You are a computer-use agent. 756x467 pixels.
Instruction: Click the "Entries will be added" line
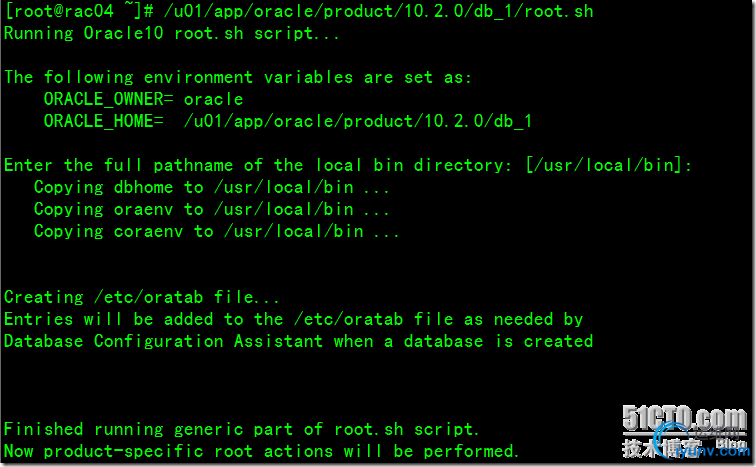[x=293, y=319]
